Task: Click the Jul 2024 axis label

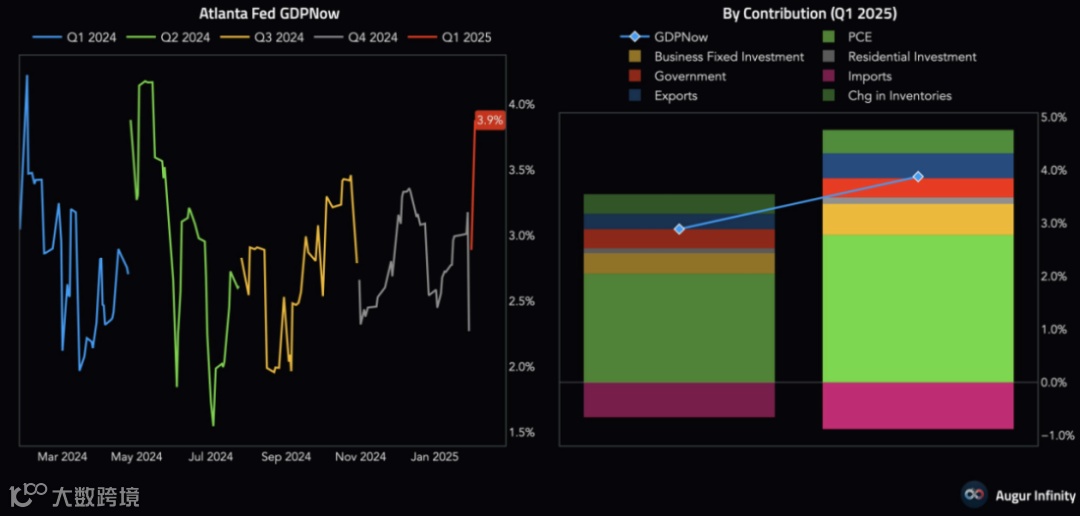Action: point(209,457)
